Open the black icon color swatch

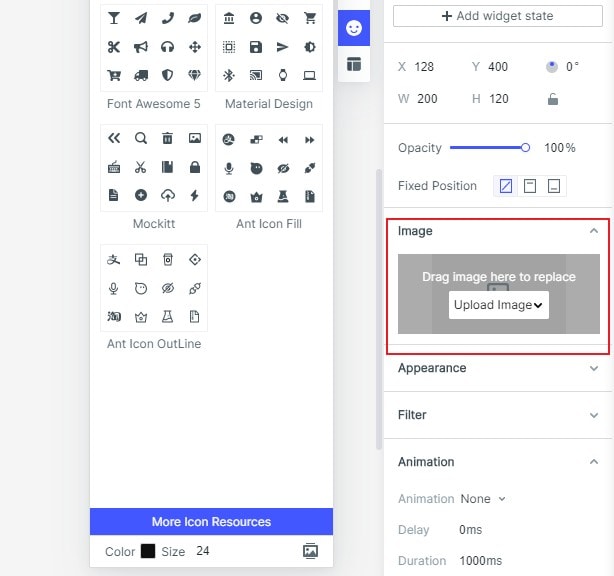tap(148, 551)
